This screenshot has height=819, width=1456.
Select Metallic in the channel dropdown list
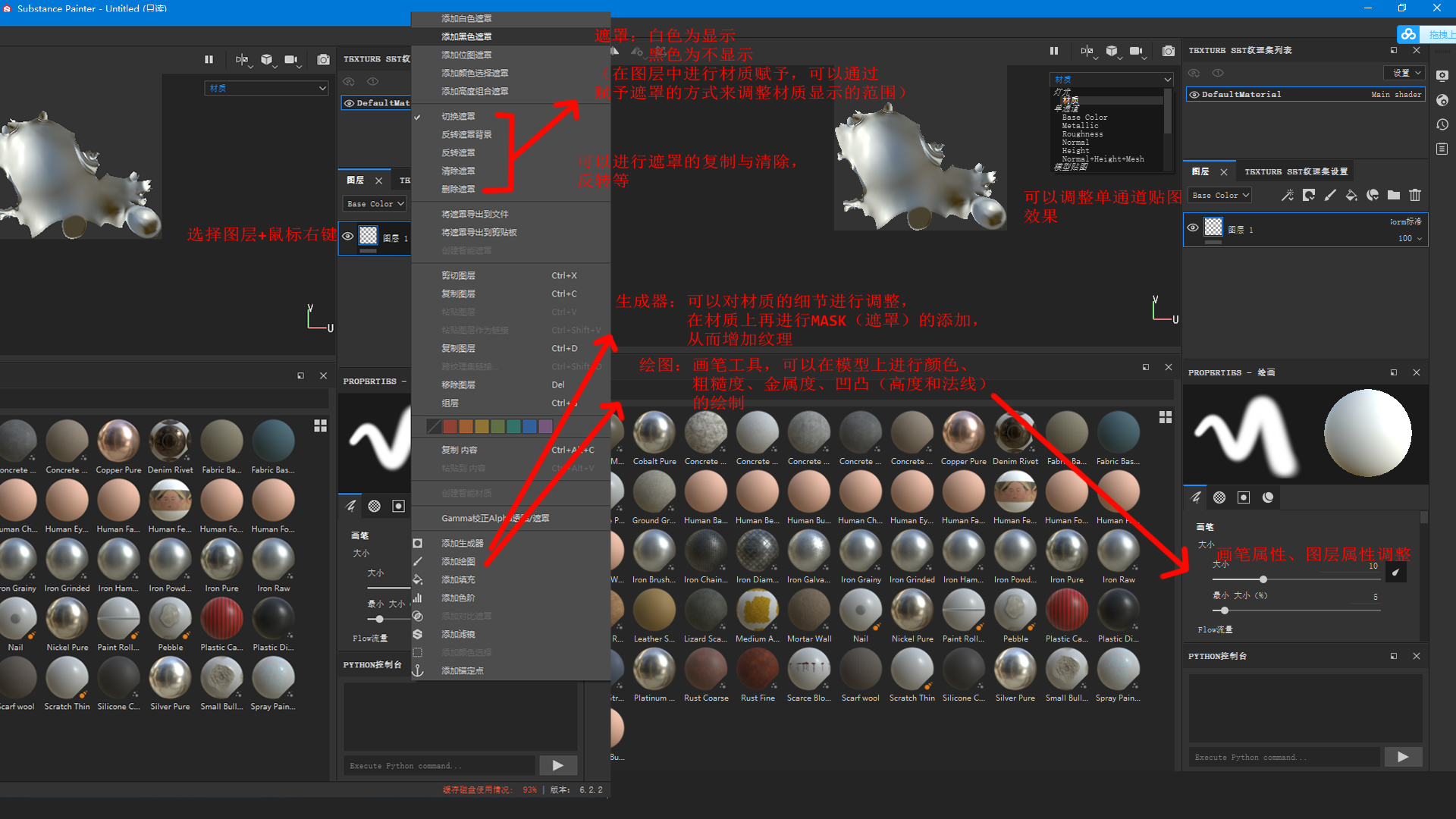pos(1080,126)
